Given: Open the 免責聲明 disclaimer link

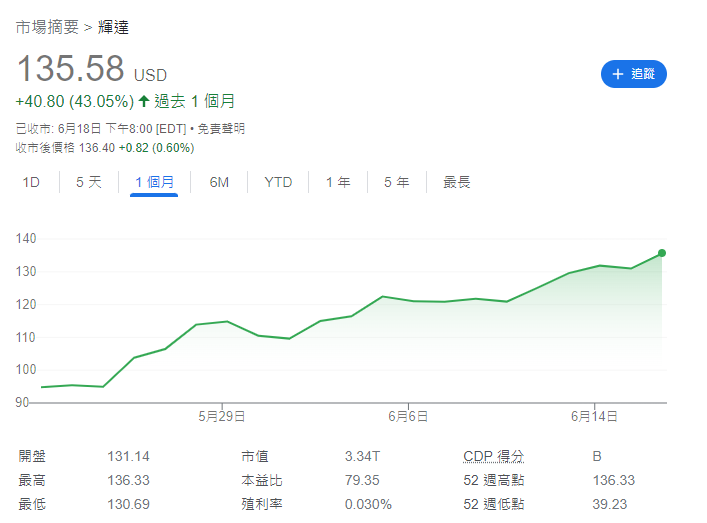Looking at the screenshot, I should tap(221, 129).
